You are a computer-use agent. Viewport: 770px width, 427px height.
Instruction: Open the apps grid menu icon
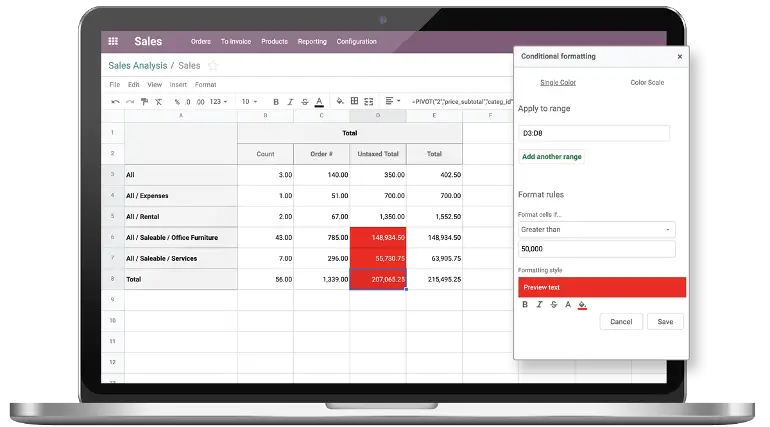113,41
